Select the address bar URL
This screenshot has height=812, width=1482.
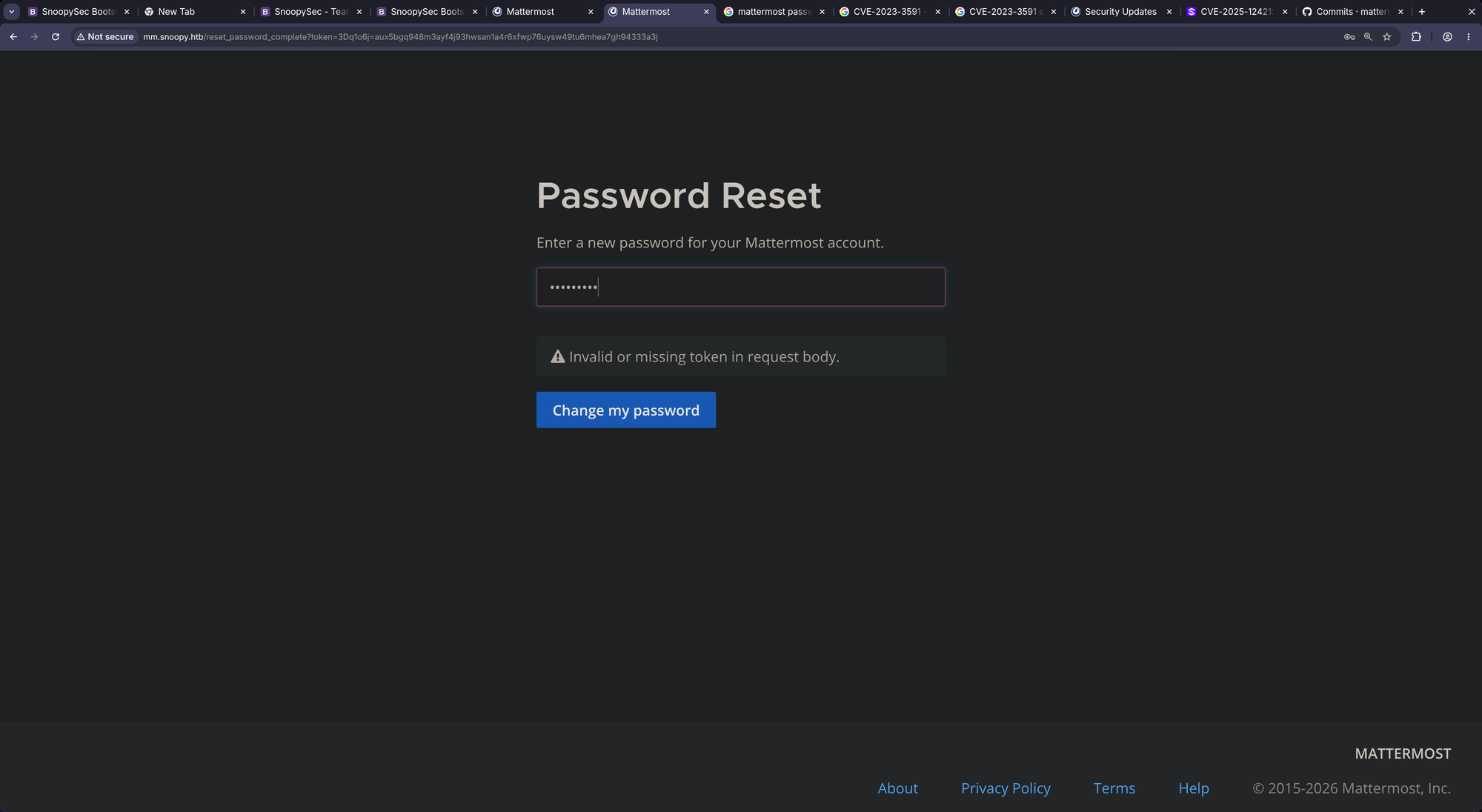tap(400, 36)
